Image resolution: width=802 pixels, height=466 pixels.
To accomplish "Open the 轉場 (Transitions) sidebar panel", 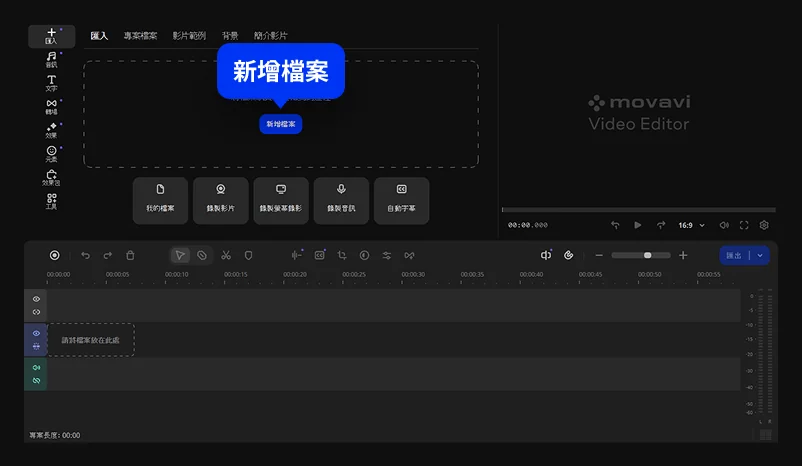I will pos(51,106).
